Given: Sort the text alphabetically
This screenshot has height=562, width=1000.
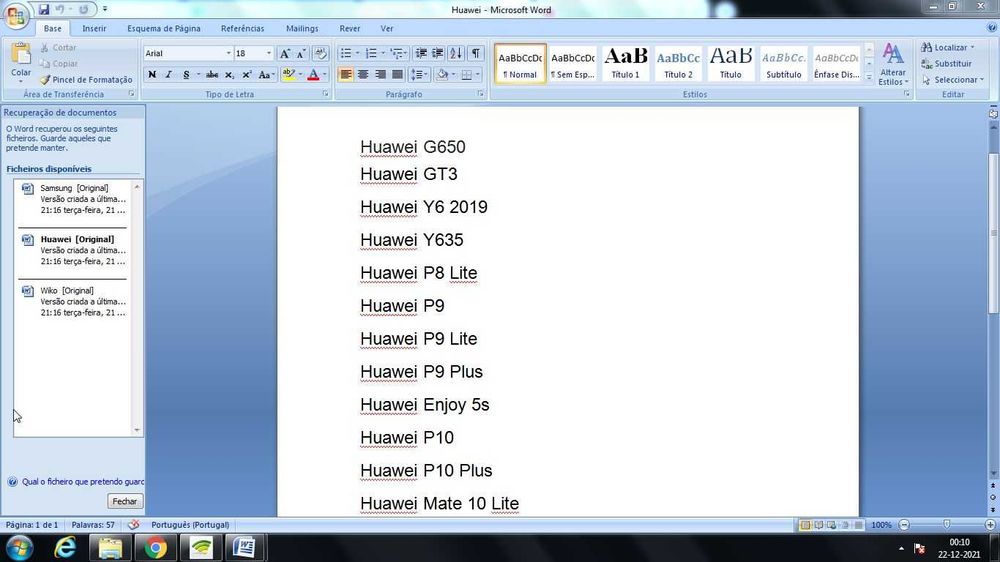Looking at the screenshot, I should tap(456, 54).
